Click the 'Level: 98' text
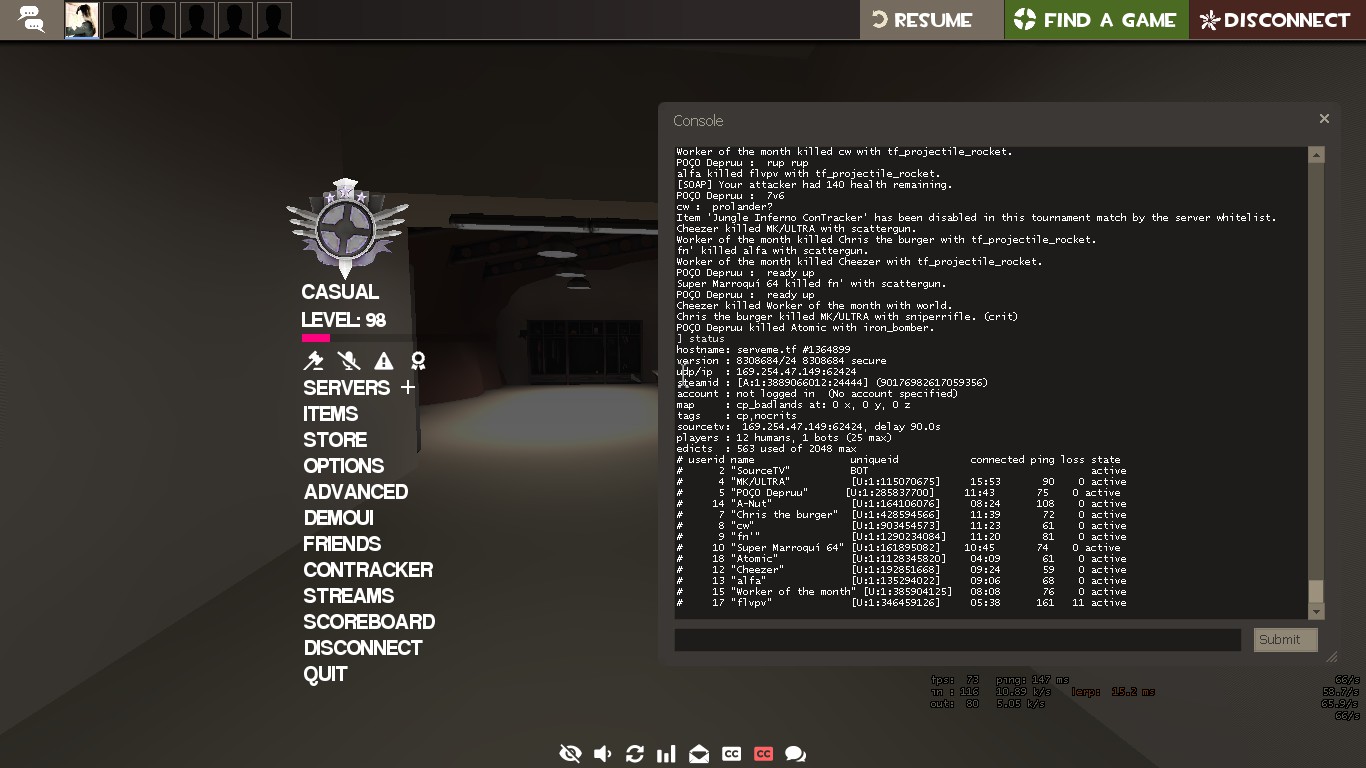The image size is (1366, 768). tap(343, 320)
